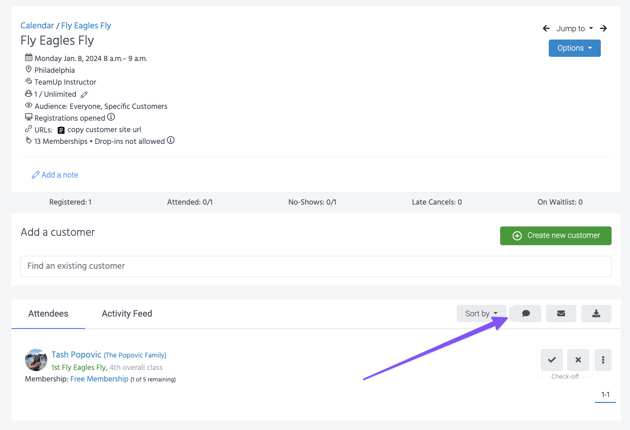The height and width of the screenshot is (430, 630).
Task: Click the drop-ins not allowed info icon
Action: pos(171,141)
